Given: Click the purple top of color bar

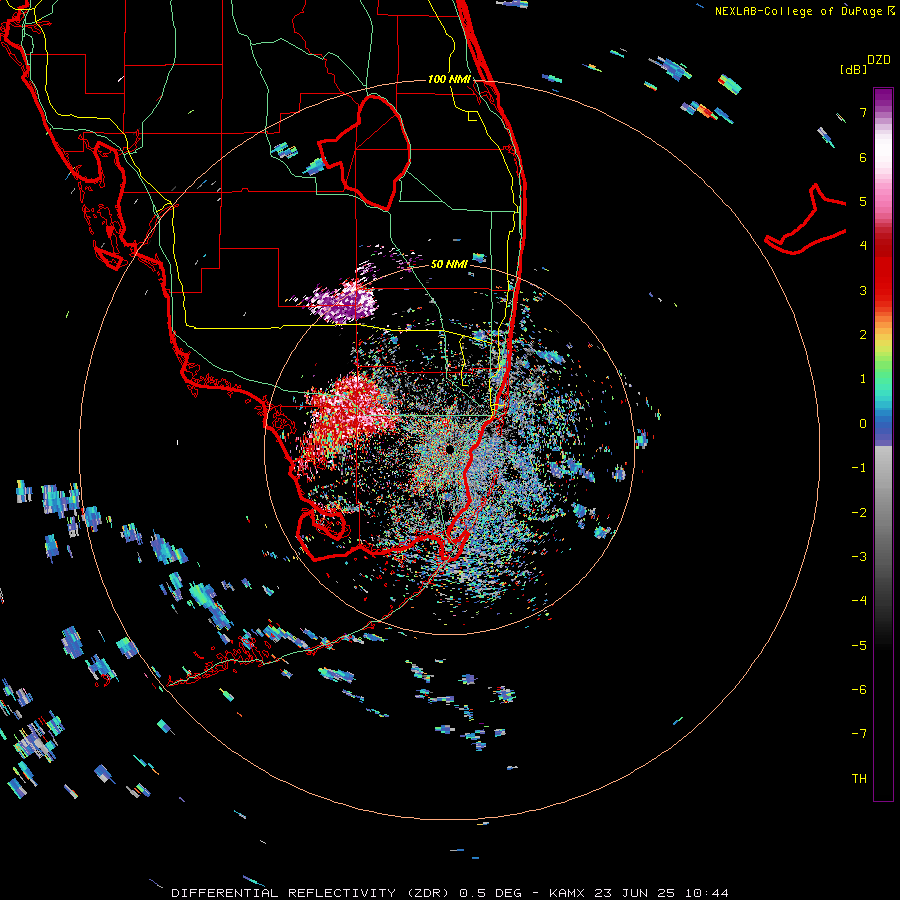Looking at the screenshot, I should [x=883, y=99].
